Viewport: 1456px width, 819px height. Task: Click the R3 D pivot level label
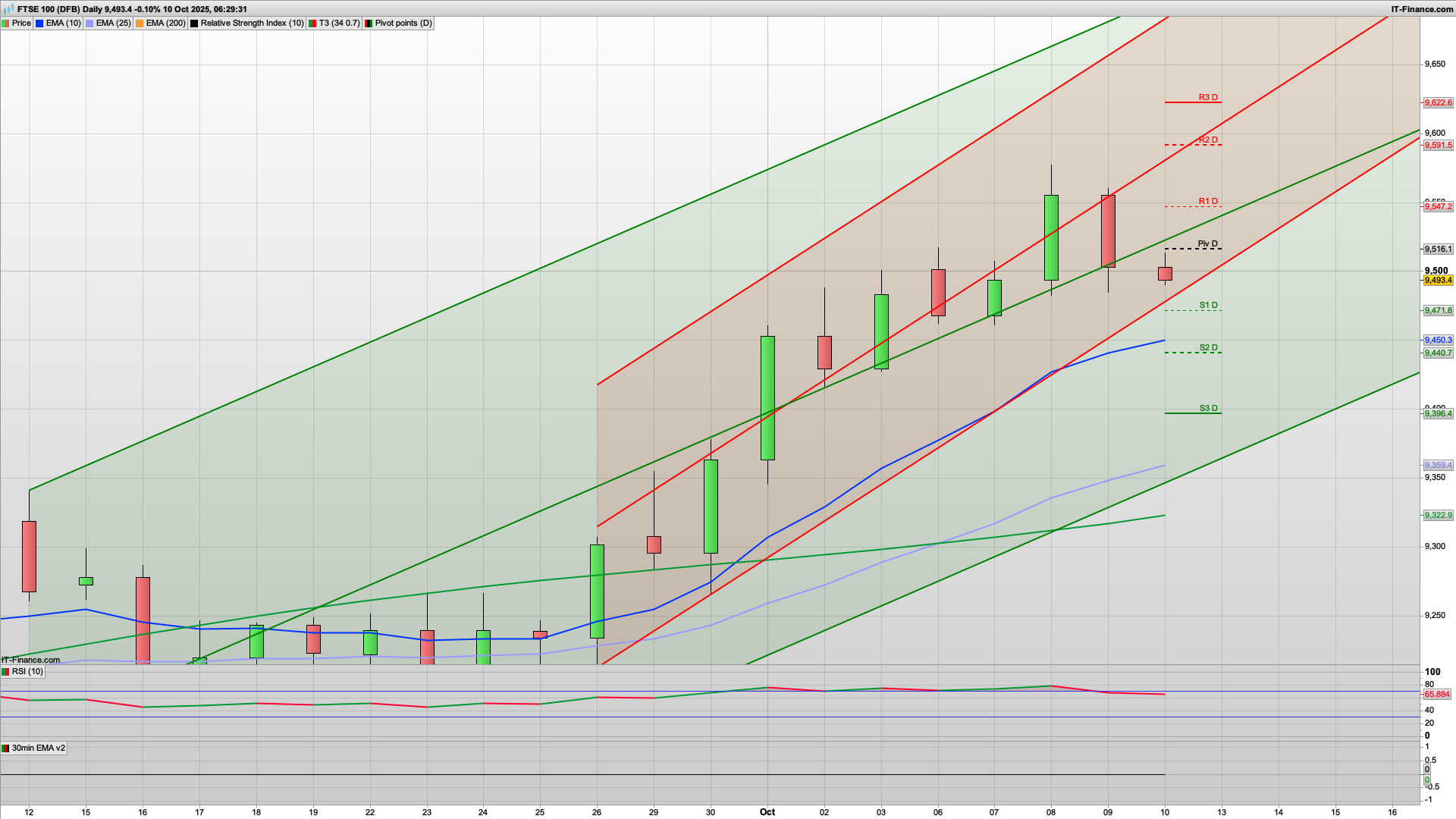click(x=1208, y=97)
